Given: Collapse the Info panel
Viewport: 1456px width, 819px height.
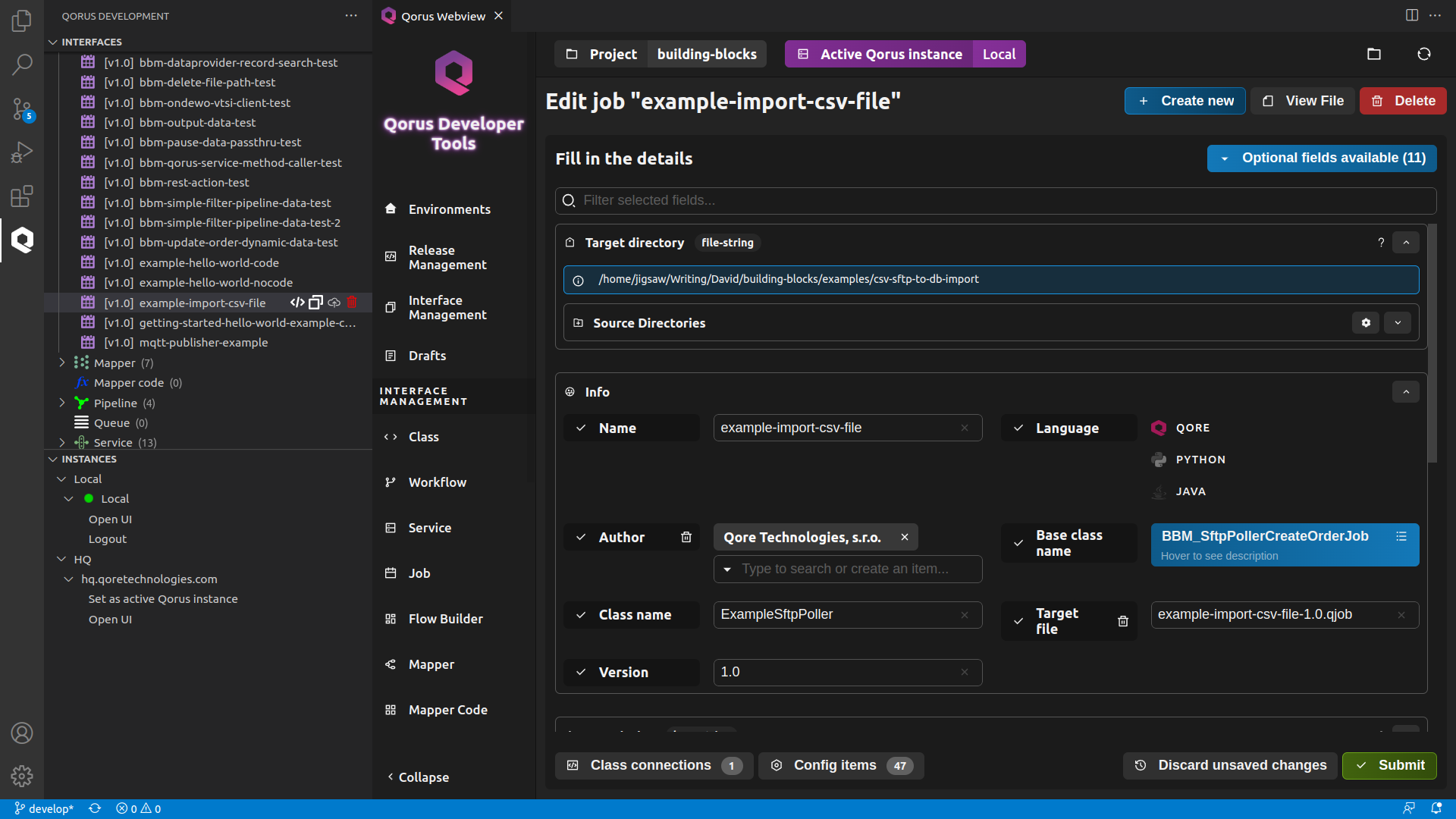Looking at the screenshot, I should [x=1406, y=392].
